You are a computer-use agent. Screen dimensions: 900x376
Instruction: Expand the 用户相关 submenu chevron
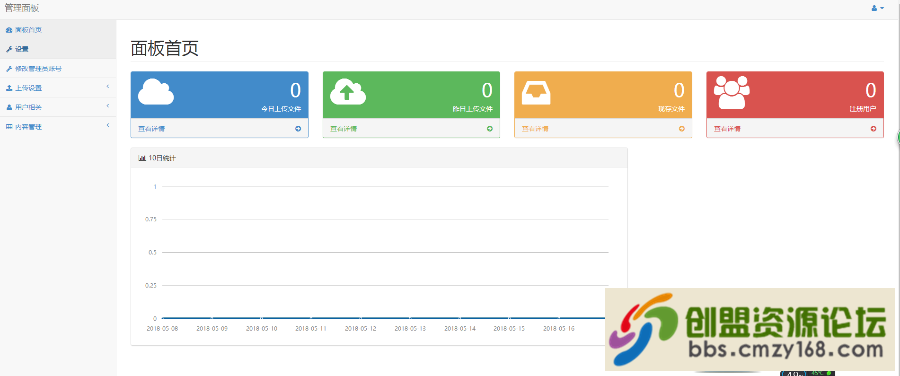[108, 106]
